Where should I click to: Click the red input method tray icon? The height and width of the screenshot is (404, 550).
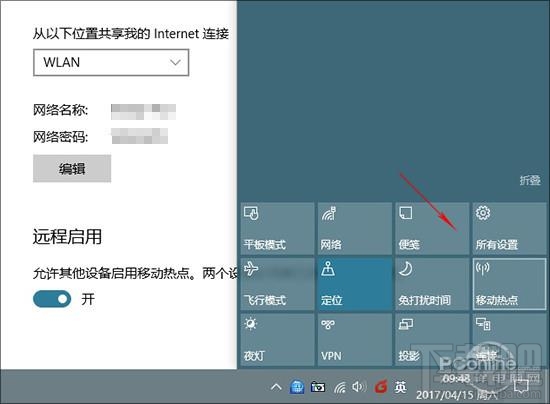pyautogui.click(x=381, y=387)
